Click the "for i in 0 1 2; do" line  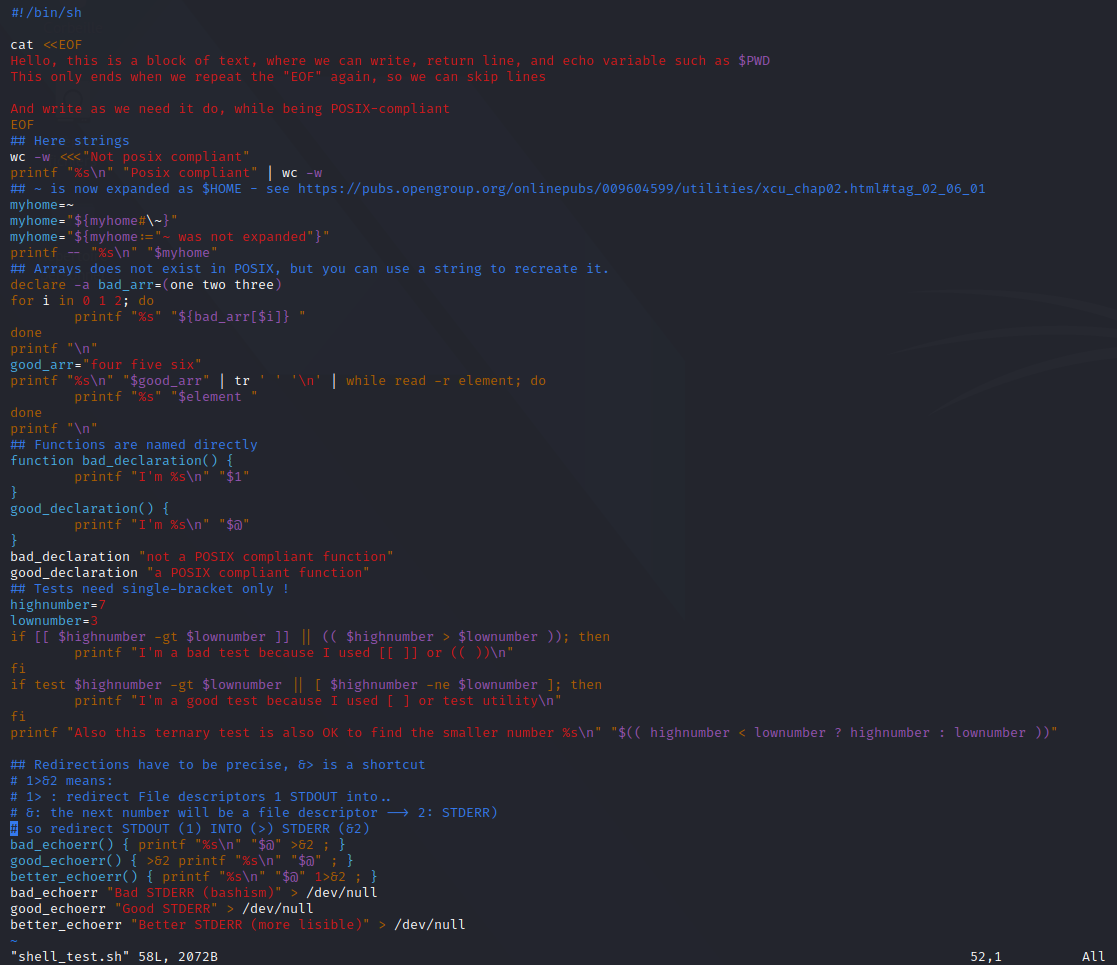click(x=82, y=301)
